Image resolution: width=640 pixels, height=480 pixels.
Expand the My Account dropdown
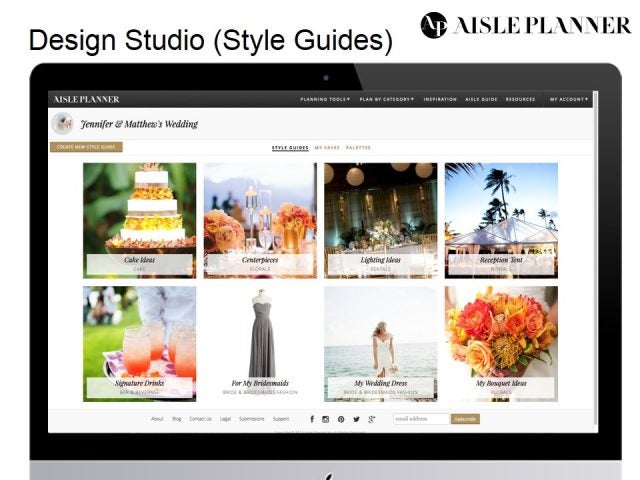569,99
